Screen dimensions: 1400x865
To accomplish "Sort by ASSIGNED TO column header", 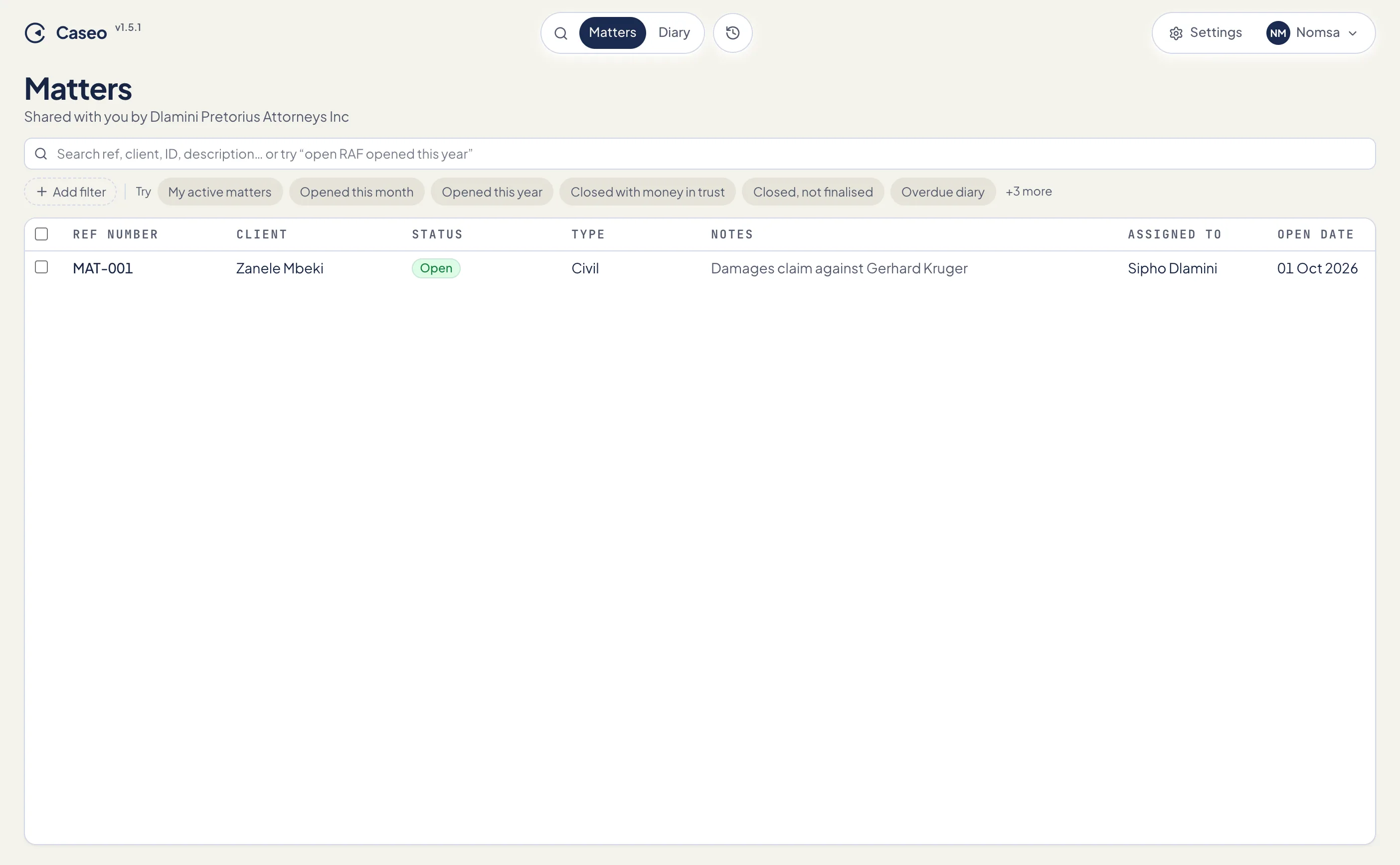I will click(x=1174, y=234).
